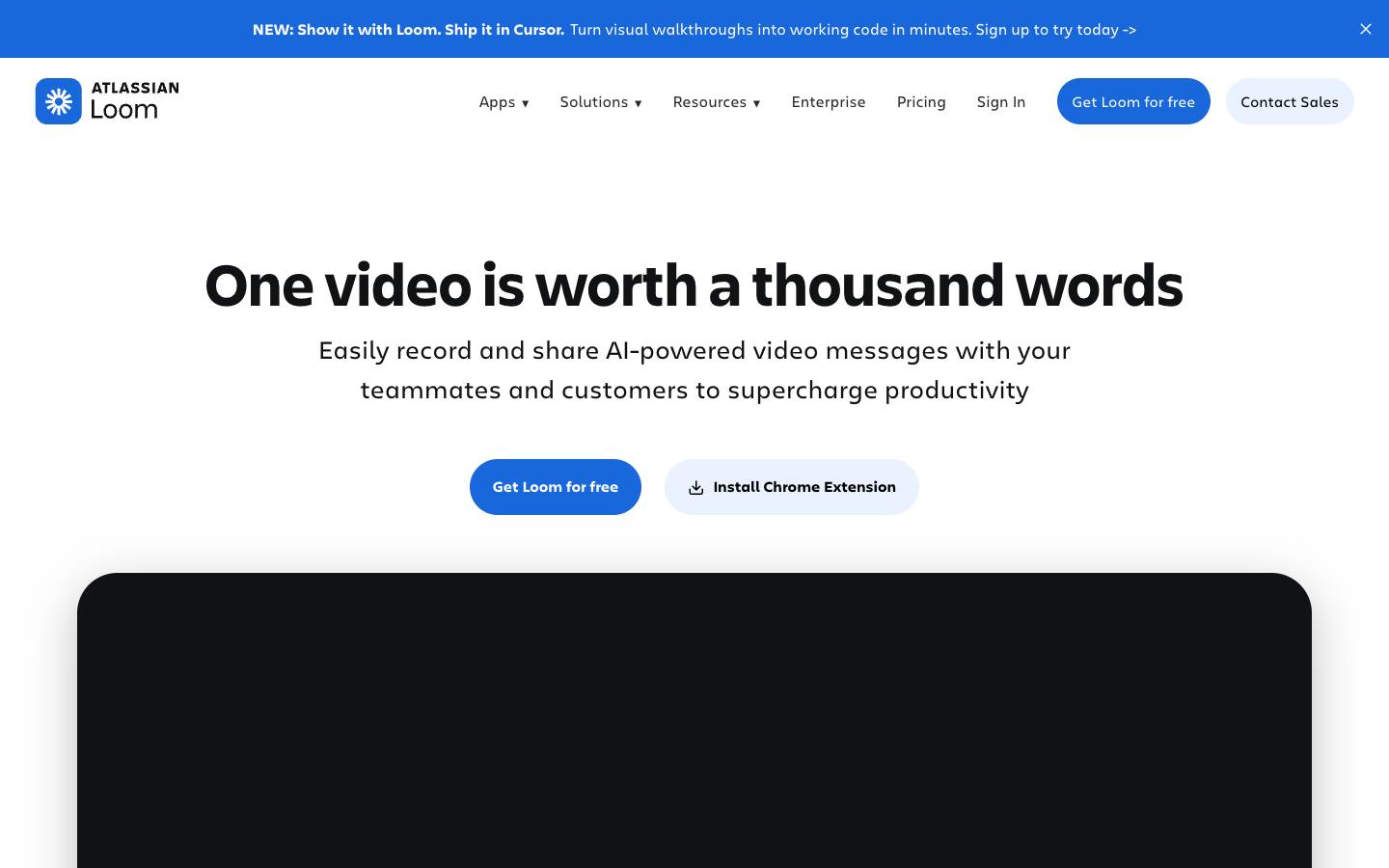Click the 'One video is worth a thousand words' heading
This screenshot has width=1389, height=868.
tap(694, 285)
